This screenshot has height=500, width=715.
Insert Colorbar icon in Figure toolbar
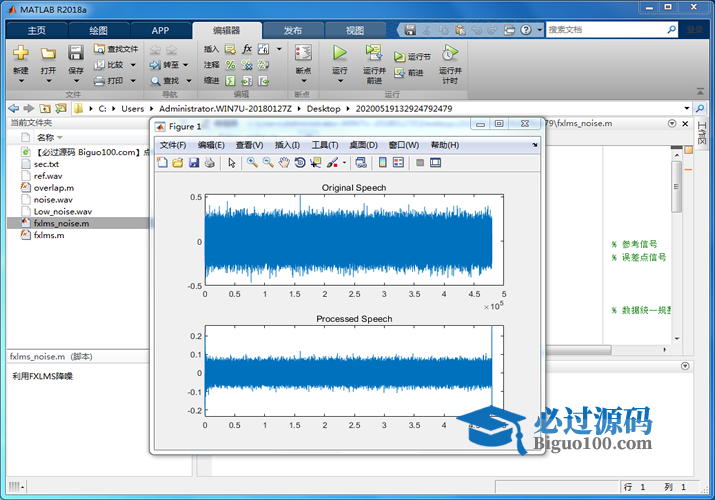pos(383,163)
